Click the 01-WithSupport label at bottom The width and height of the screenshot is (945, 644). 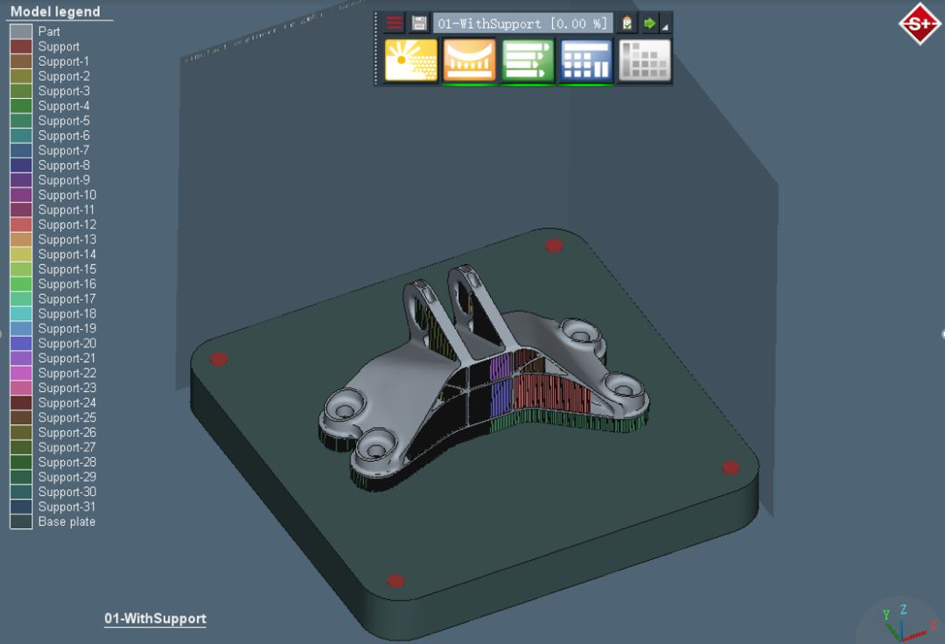click(x=155, y=619)
